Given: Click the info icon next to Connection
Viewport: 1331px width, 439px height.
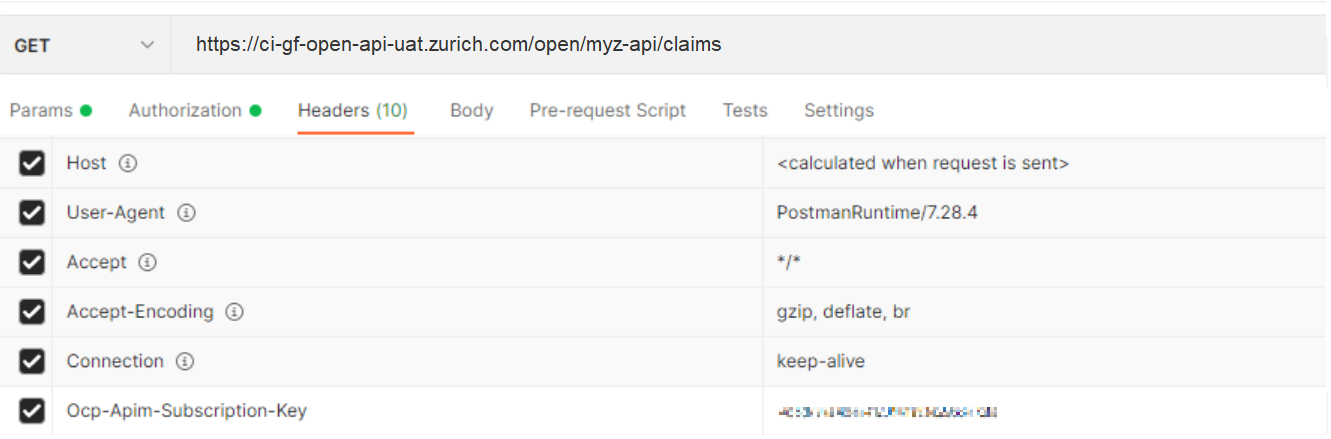Looking at the screenshot, I should click(185, 362).
